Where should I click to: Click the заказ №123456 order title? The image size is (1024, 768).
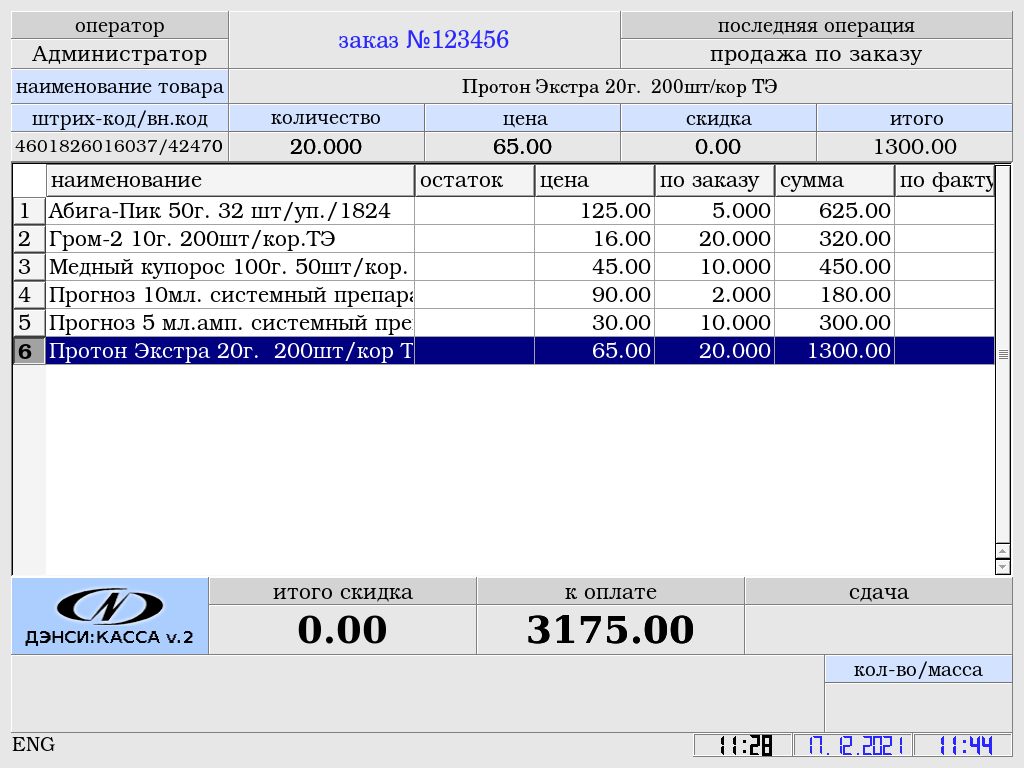[424, 40]
